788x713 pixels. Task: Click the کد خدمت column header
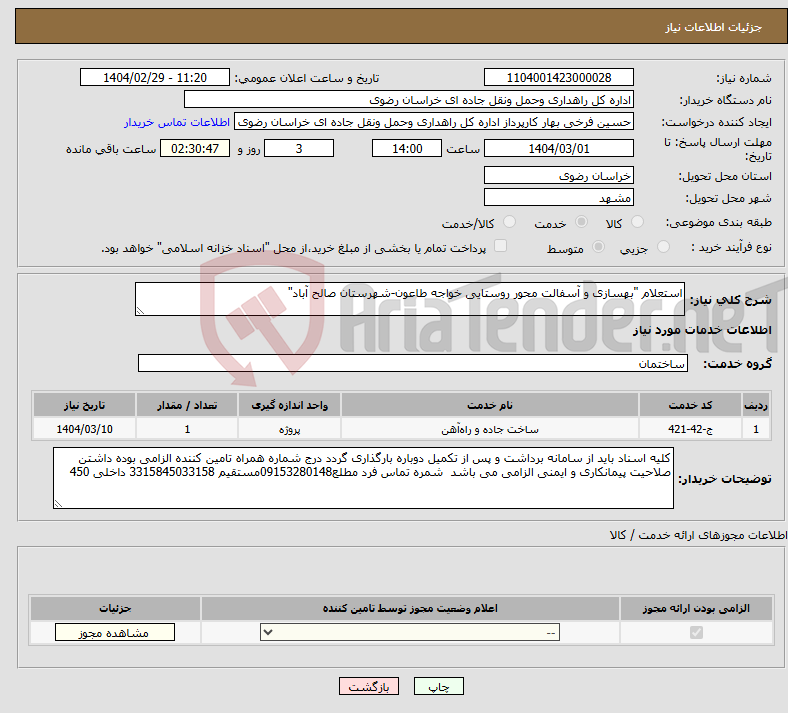(691, 405)
